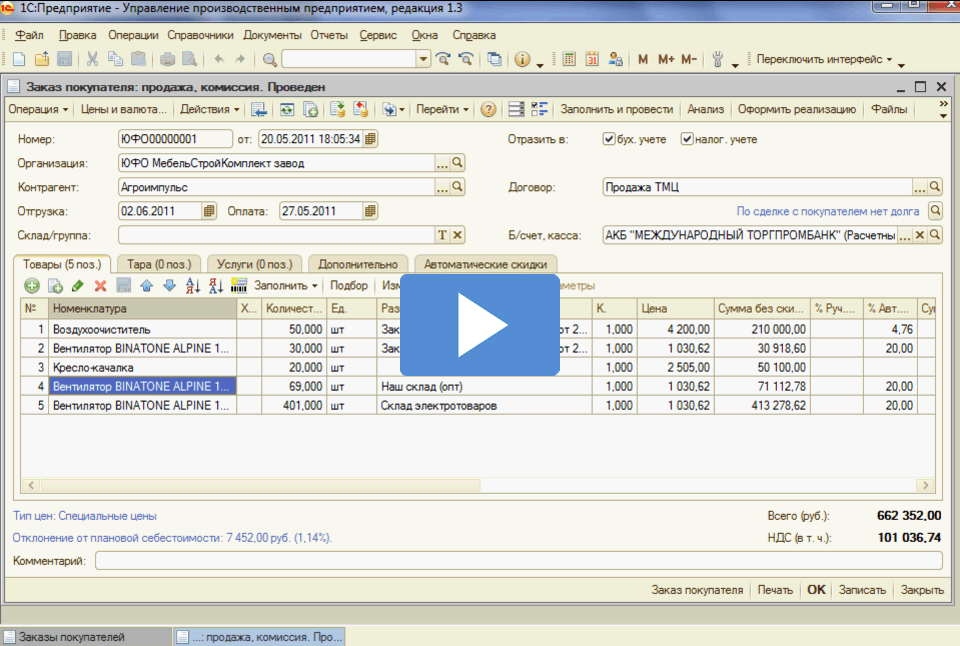
Task: Open the Отчеты menu
Action: point(329,35)
